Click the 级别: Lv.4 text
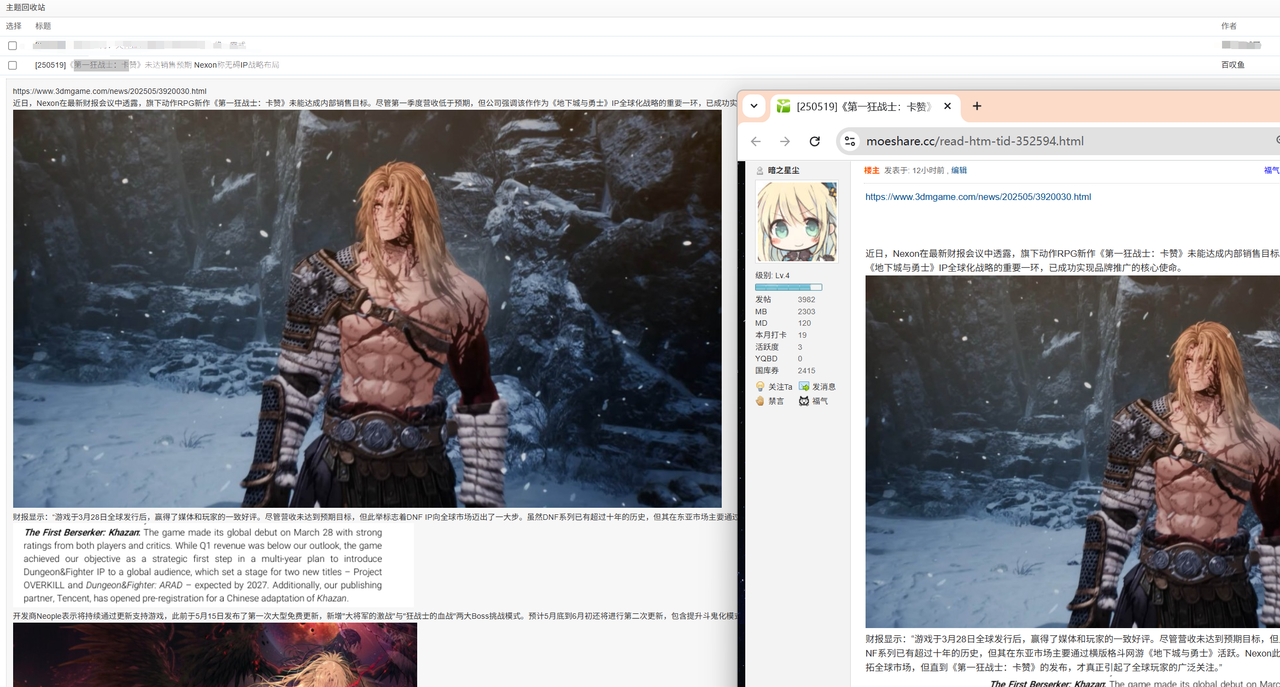Screen dimensions: 1280x687 click(x=773, y=275)
